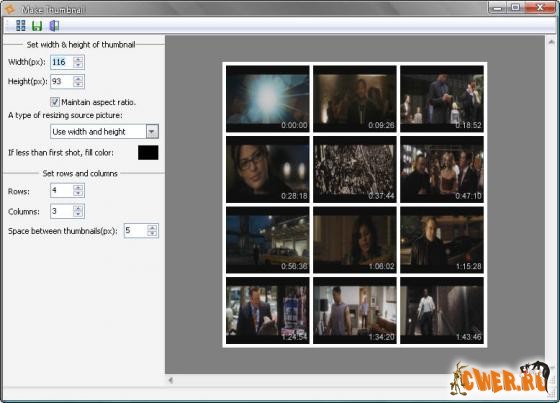560x403 pixels.
Task: Select the thumbnail at 0:18:52
Action: [442, 99]
